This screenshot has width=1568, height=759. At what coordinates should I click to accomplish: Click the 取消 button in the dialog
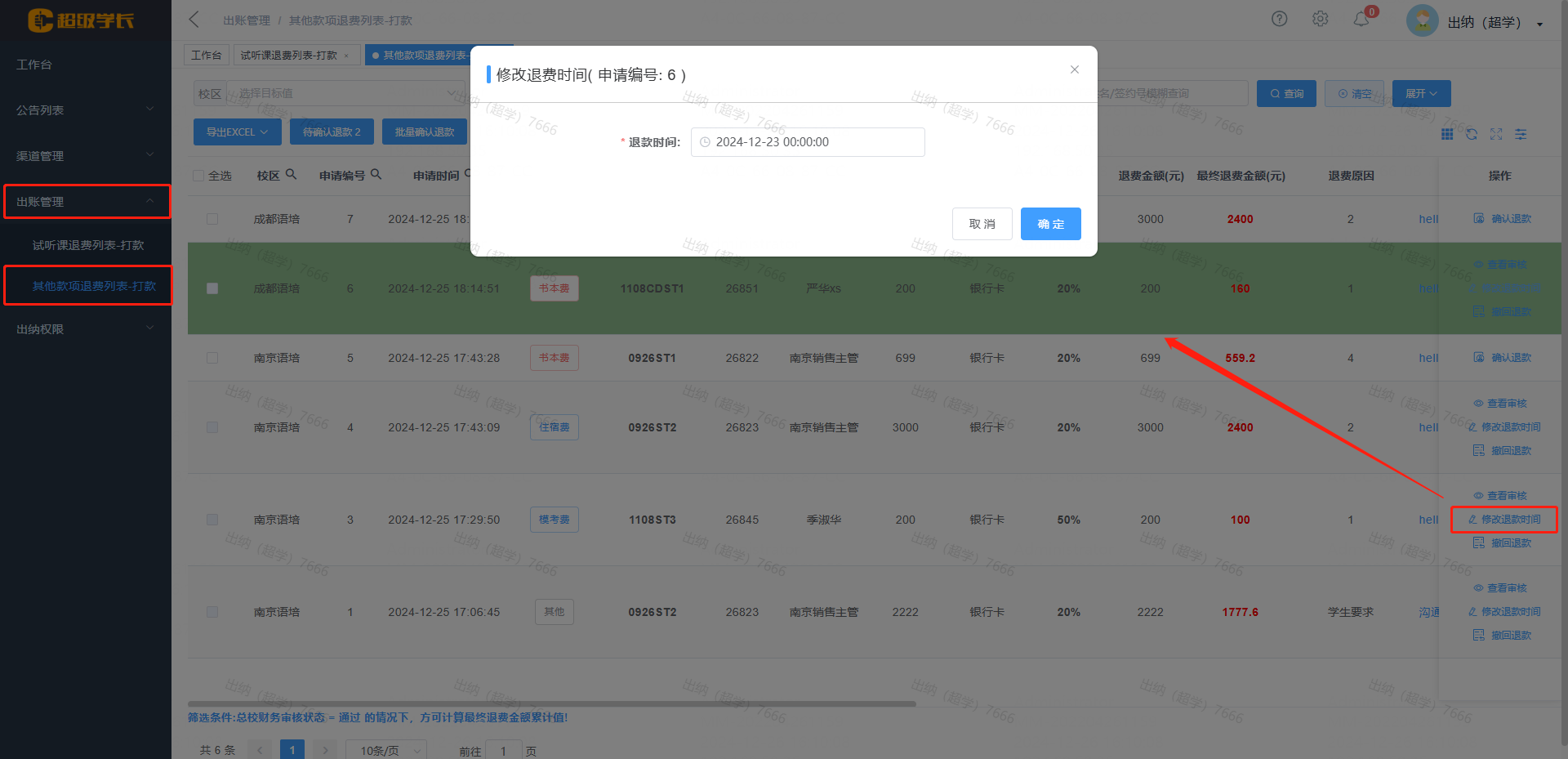982,224
